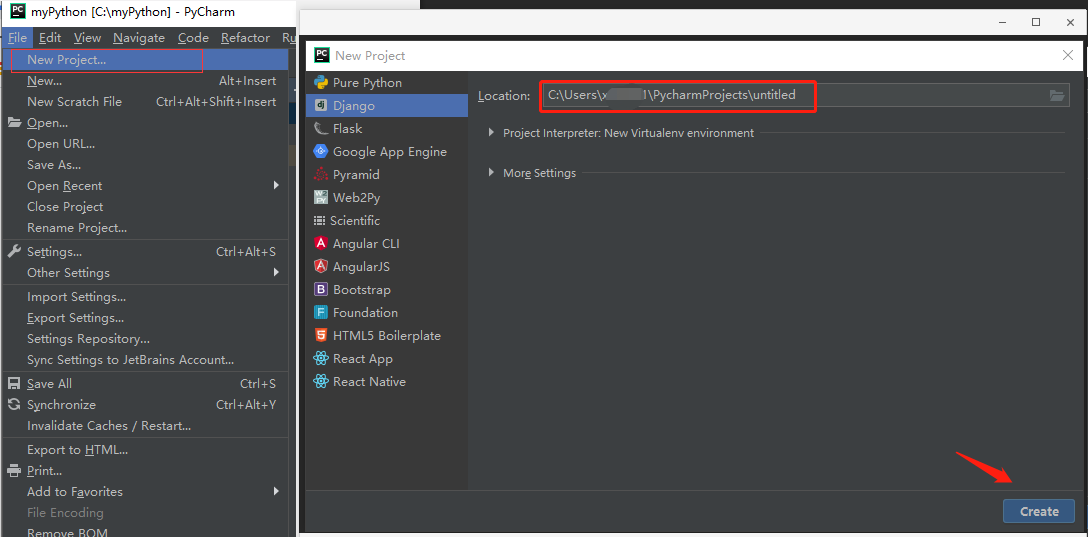This screenshot has width=1088, height=537.
Task: Click the PyCharm logo in New Project dialog
Action: [x=321, y=56]
